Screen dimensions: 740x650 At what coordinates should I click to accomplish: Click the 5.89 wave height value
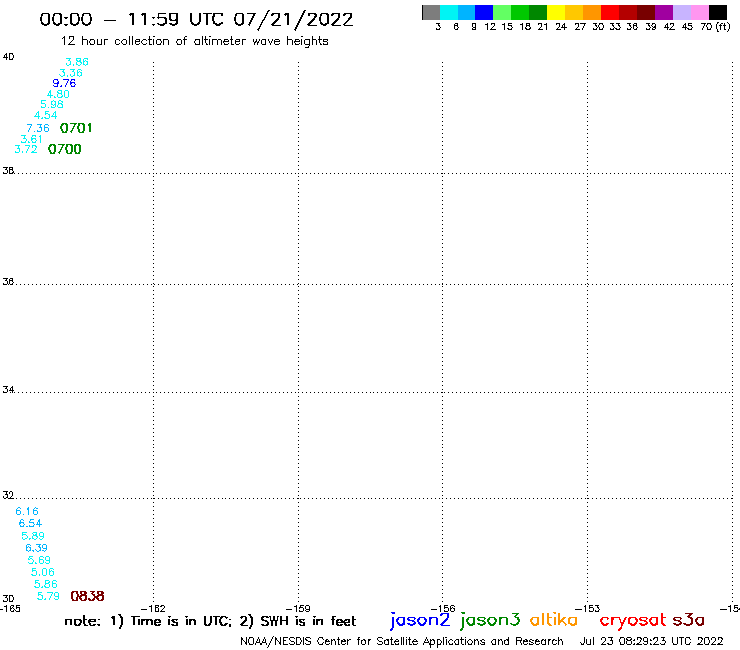(33, 536)
